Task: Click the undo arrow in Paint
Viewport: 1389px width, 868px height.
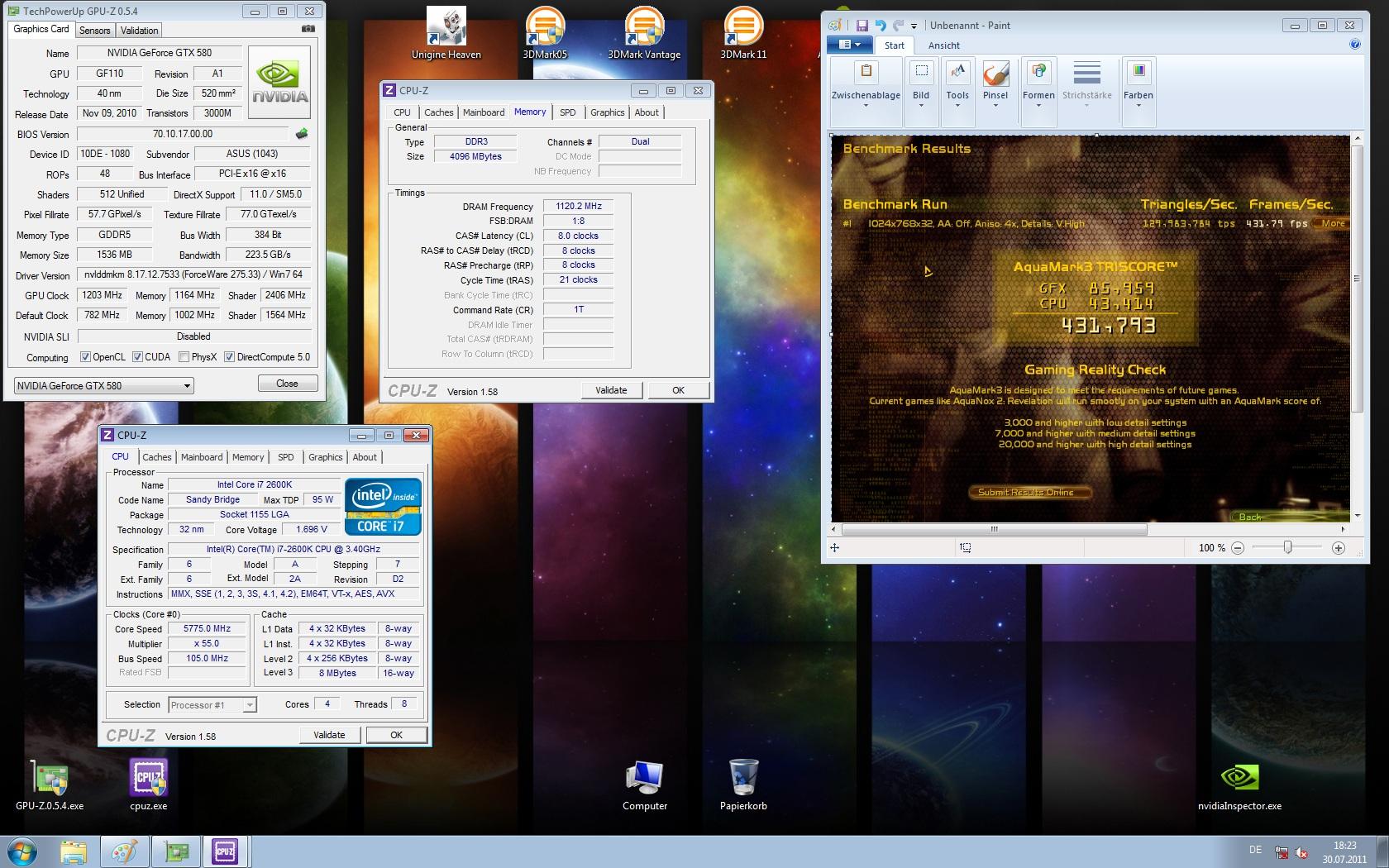Action: 880,26
